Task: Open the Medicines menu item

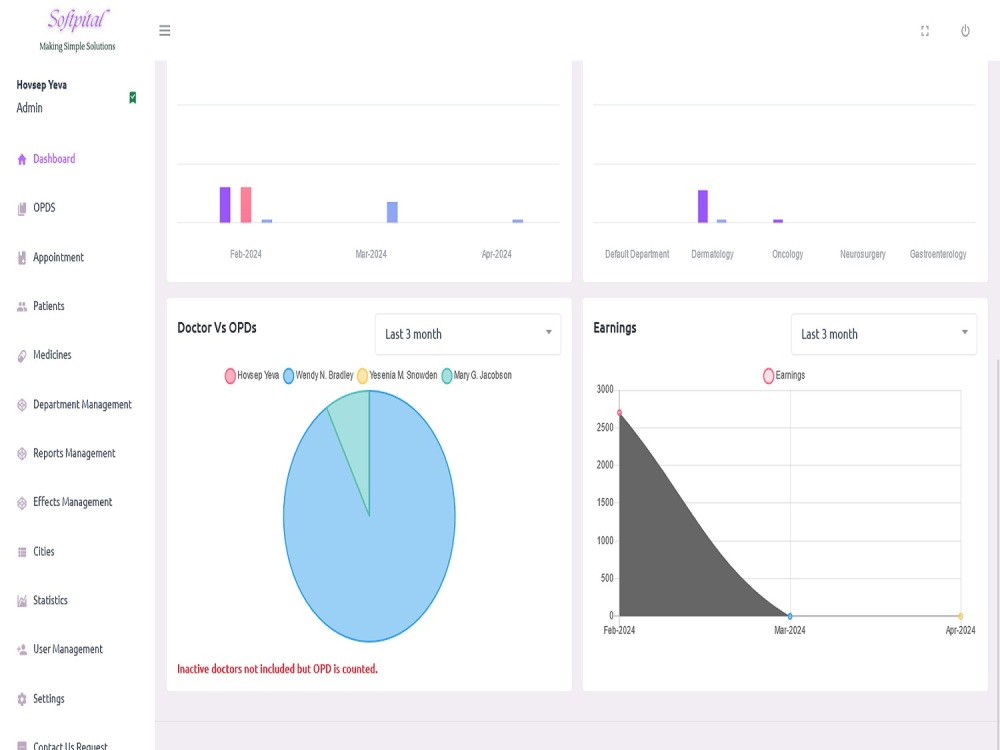Action: tap(52, 355)
